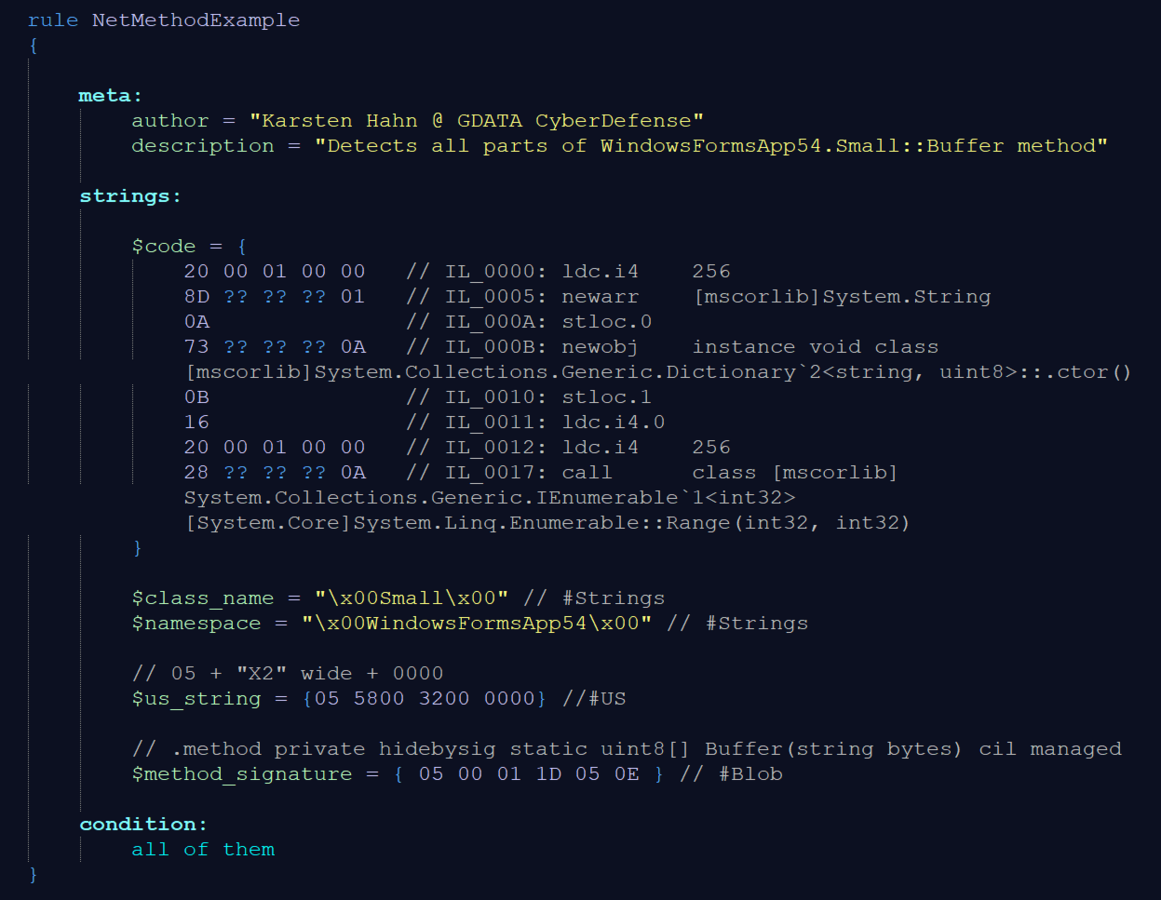Click the all of them expression
This screenshot has width=1161, height=900.
[203, 849]
